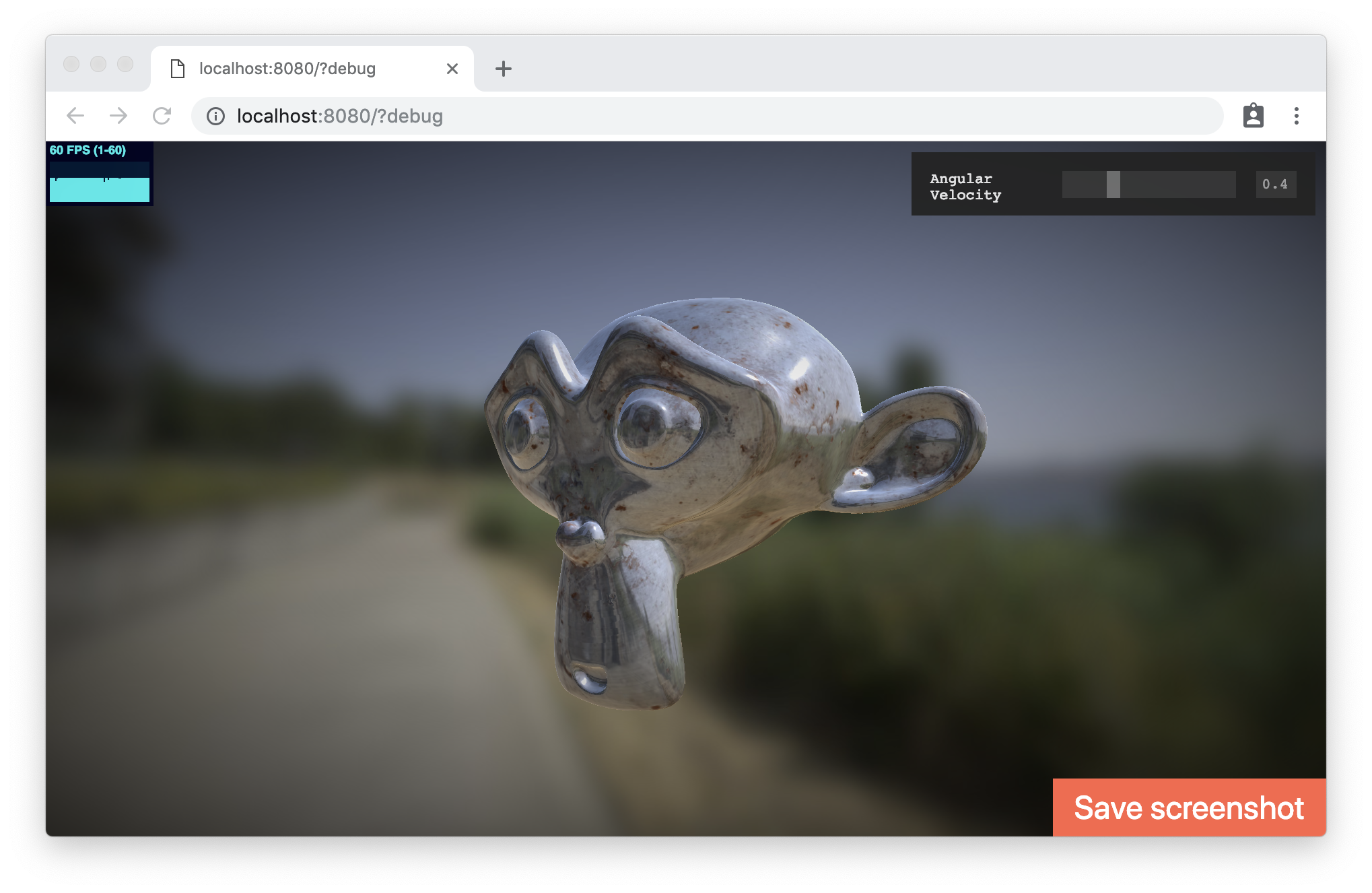Viewport: 1372px width, 893px height.
Task: Open the profile account icon
Action: (x=1253, y=116)
